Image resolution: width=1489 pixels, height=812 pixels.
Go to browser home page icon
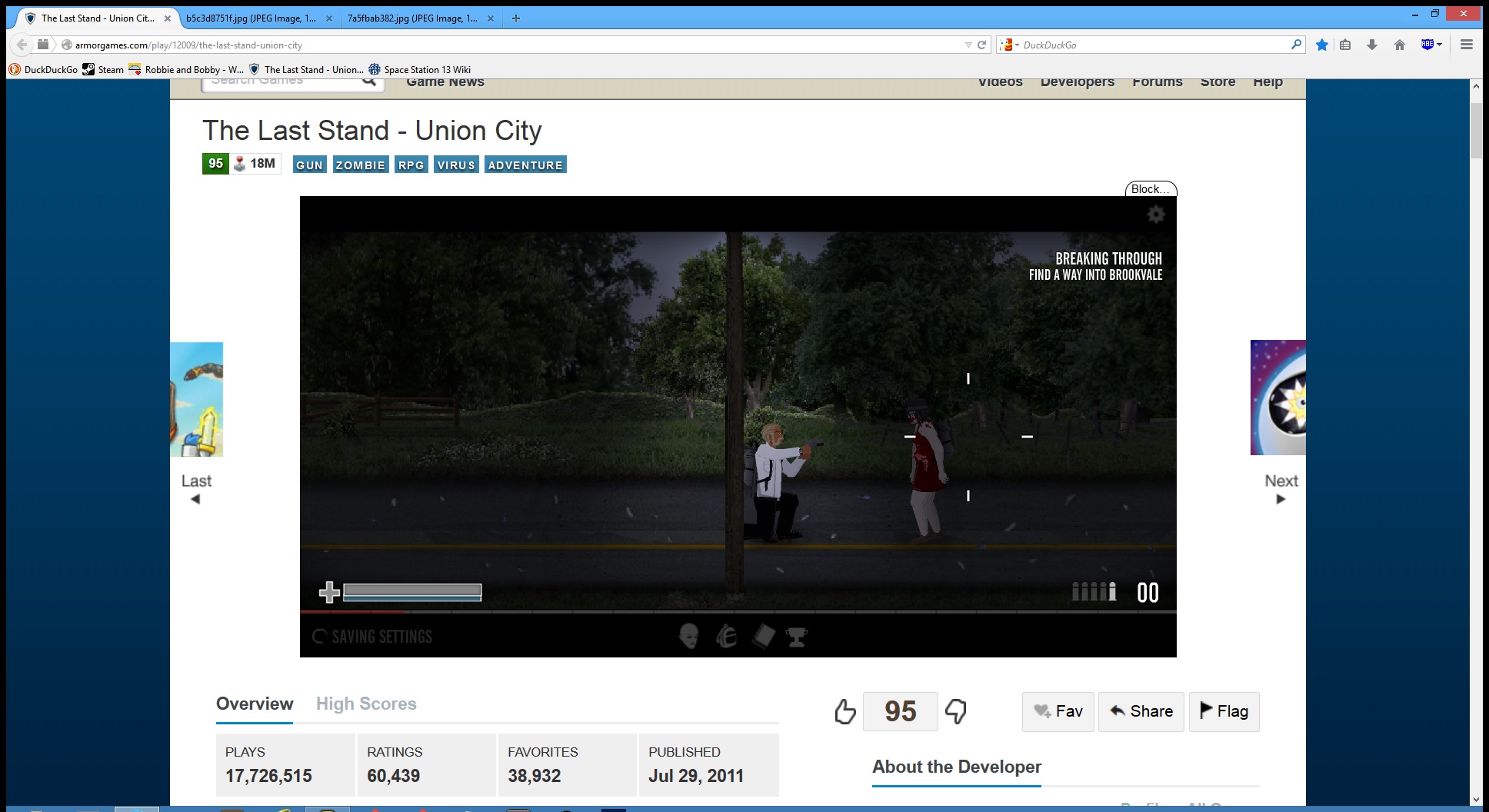(1399, 45)
